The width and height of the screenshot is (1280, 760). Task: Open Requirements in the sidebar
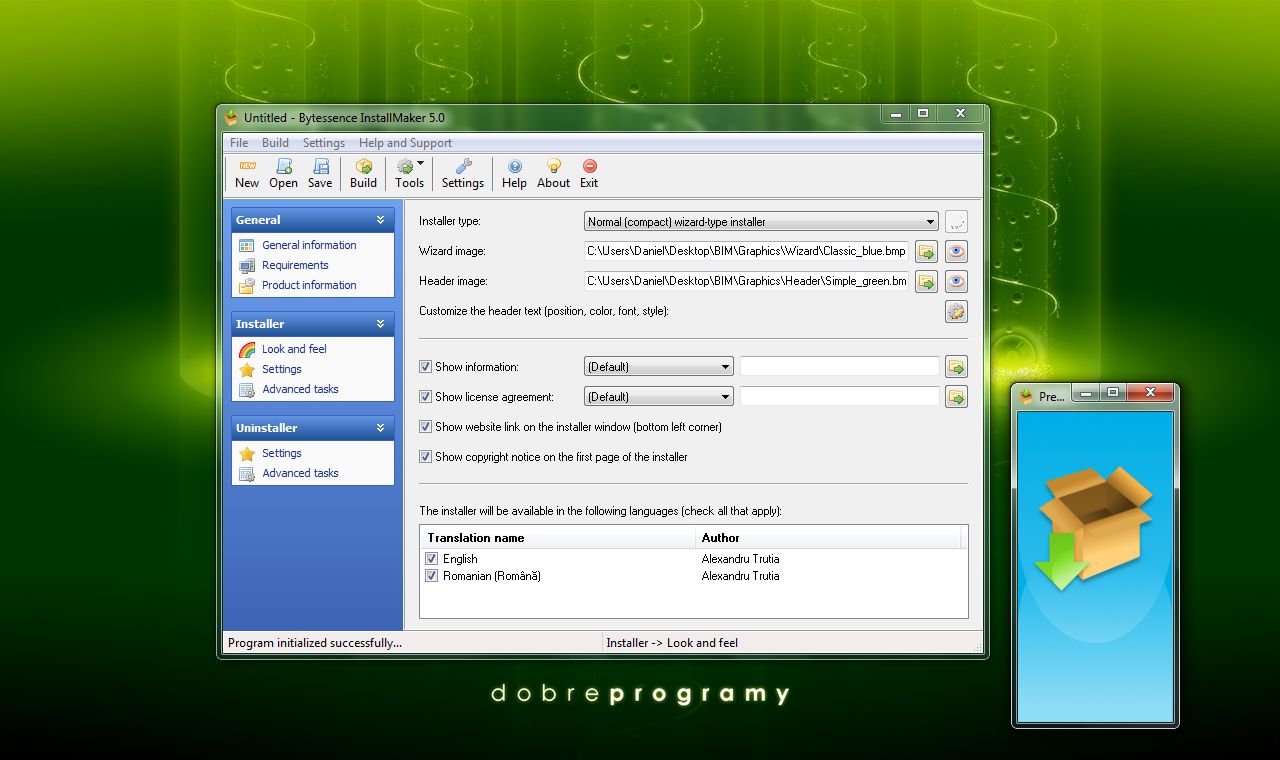pos(295,265)
